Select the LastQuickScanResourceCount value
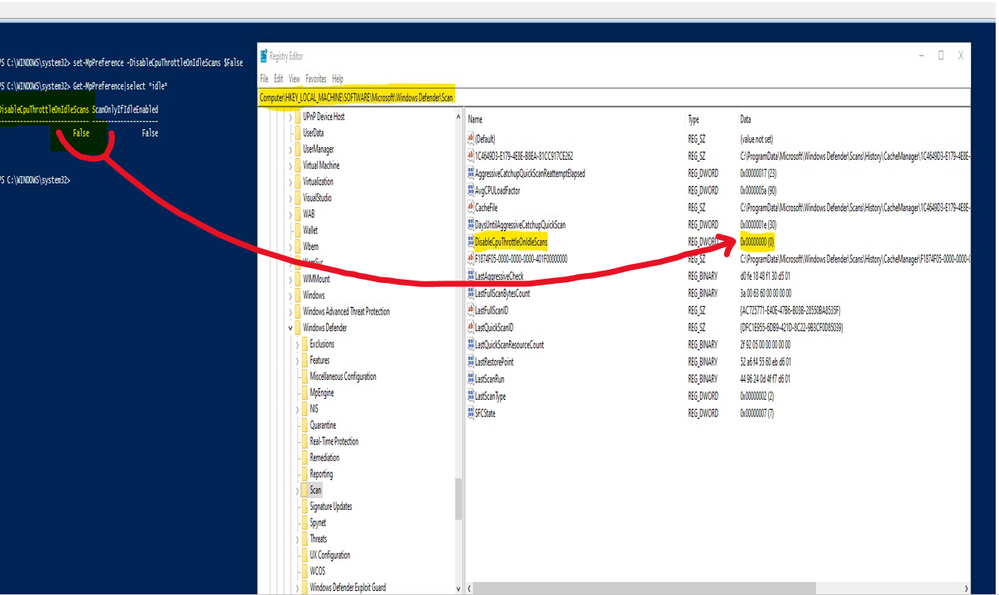The width and height of the screenshot is (999, 595). (509, 345)
